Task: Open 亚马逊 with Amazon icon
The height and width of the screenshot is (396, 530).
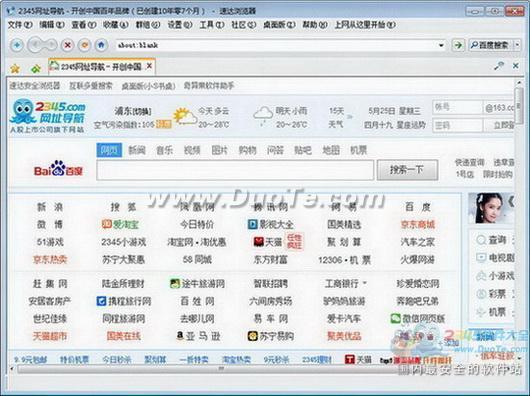Action: coord(198,336)
